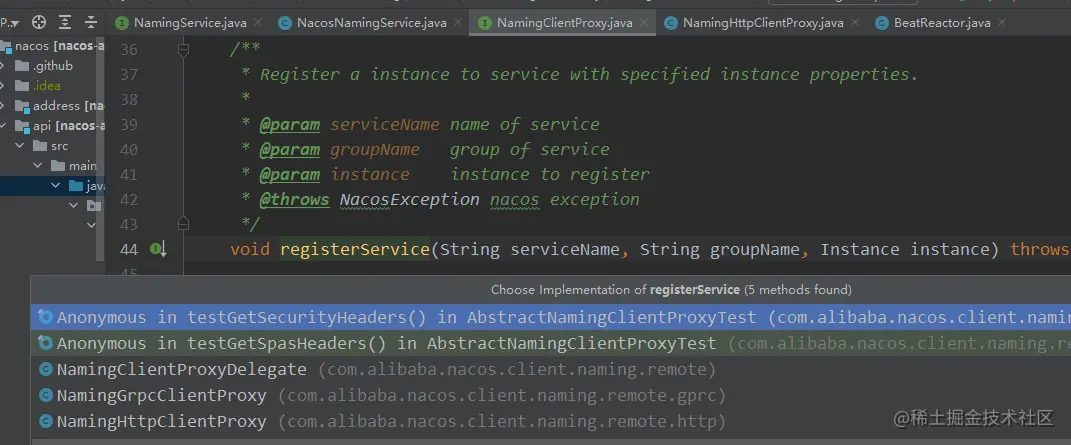
Task: Click the icon beside testGetSpasHeaders() popup entry
Action: (x=46, y=343)
